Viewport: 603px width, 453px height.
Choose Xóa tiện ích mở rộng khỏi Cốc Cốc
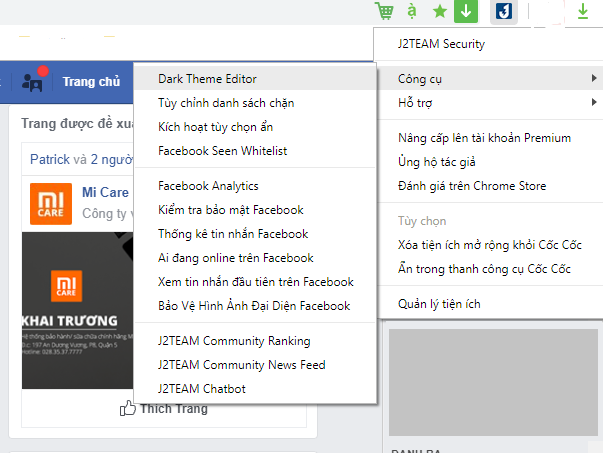click(x=490, y=245)
